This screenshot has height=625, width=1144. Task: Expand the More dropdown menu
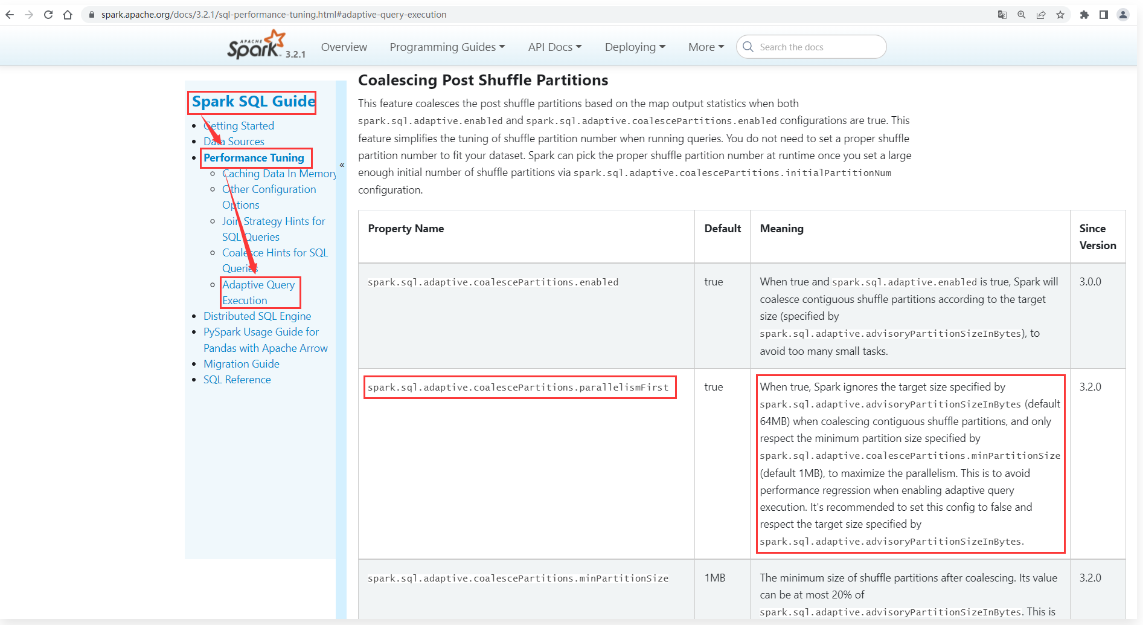coord(706,47)
